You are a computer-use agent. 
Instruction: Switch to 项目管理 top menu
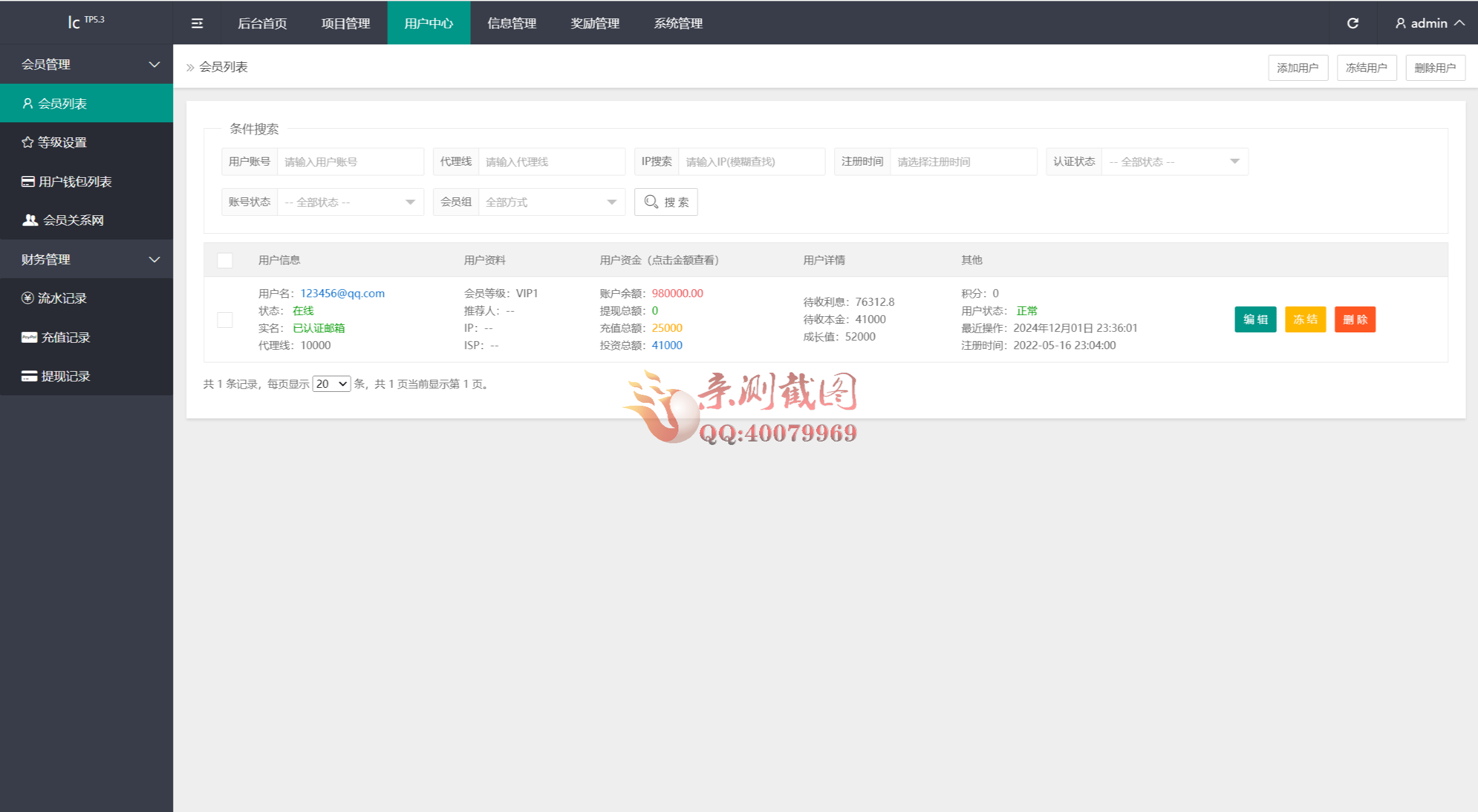[345, 23]
